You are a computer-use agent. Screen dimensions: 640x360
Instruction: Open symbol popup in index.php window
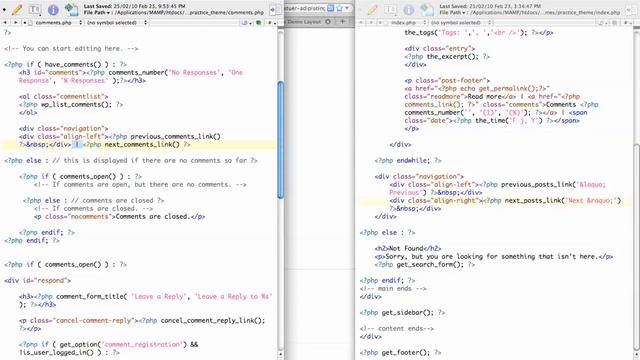pyautogui.click(x=461, y=22)
